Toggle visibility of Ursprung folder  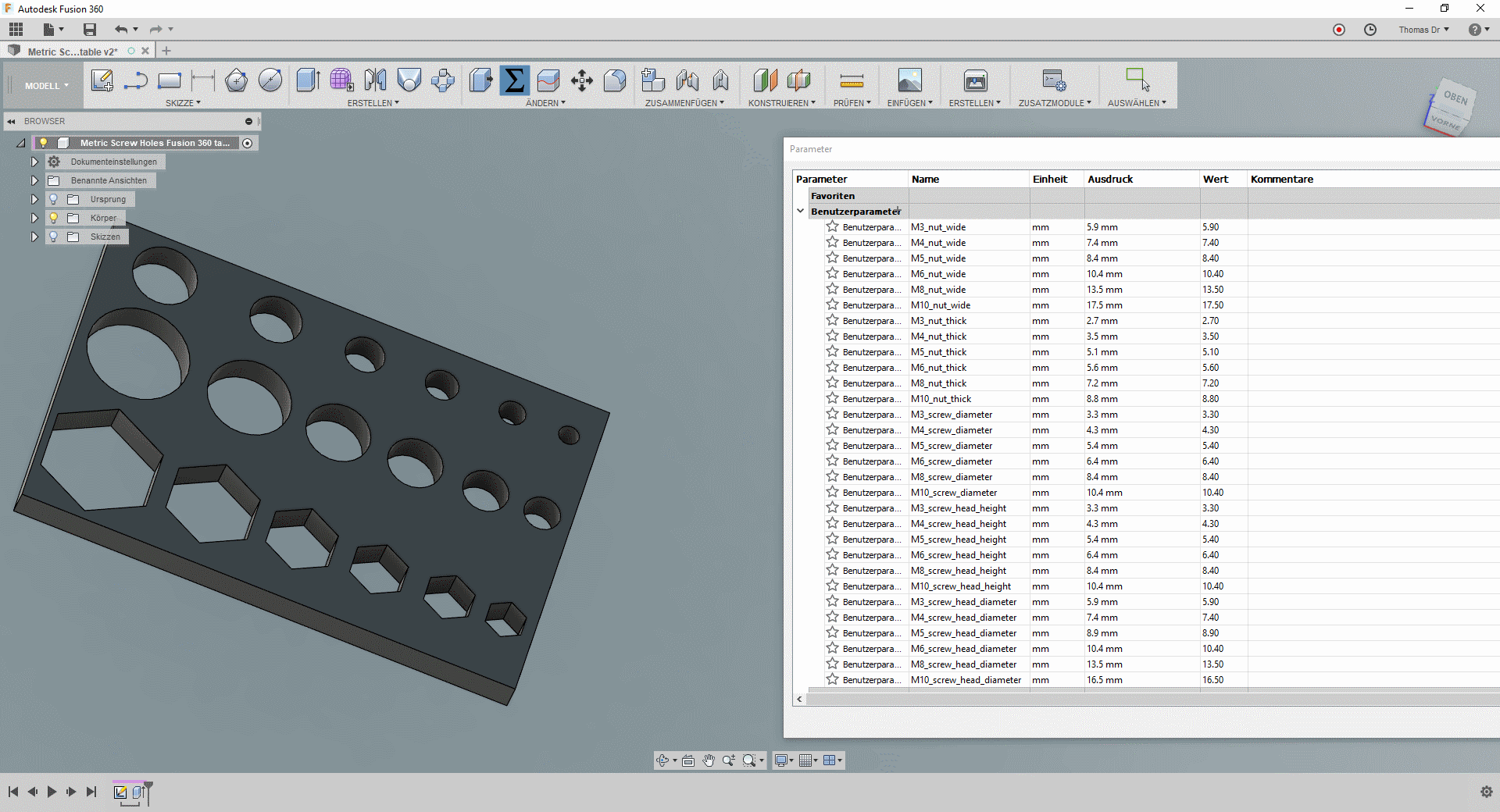[x=54, y=199]
